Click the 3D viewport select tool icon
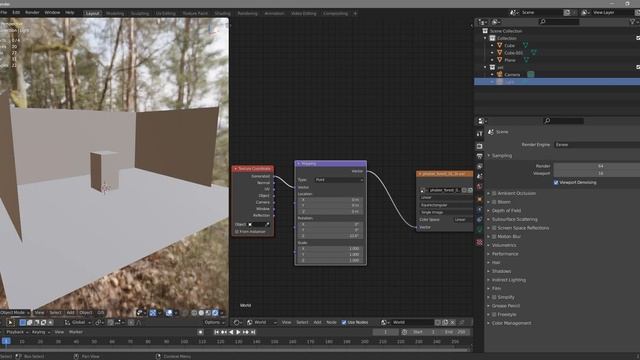The width and height of the screenshot is (640, 360). coord(10,322)
